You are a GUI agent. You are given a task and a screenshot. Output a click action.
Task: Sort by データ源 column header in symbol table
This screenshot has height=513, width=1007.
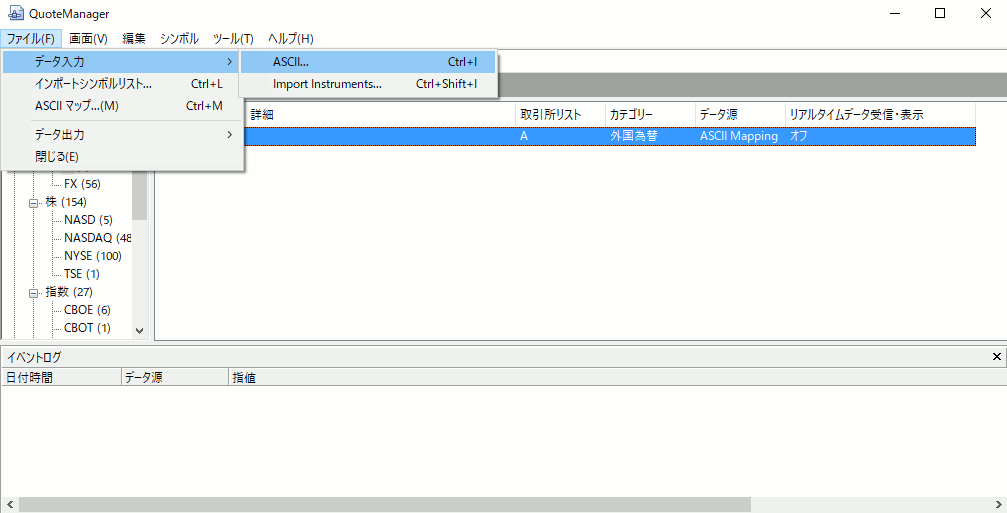719,115
